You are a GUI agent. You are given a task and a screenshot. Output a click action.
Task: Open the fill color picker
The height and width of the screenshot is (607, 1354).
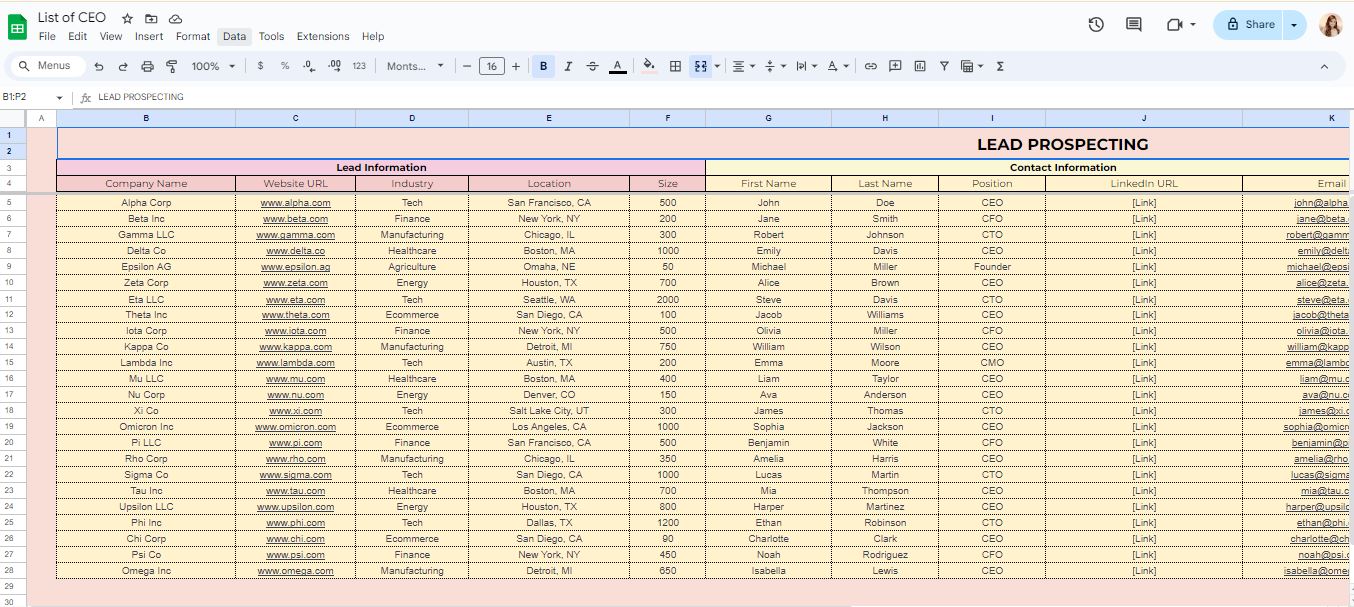[x=649, y=66]
